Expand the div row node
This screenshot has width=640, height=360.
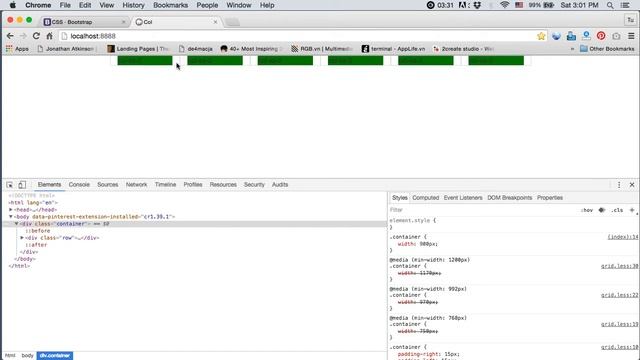(x=22, y=238)
